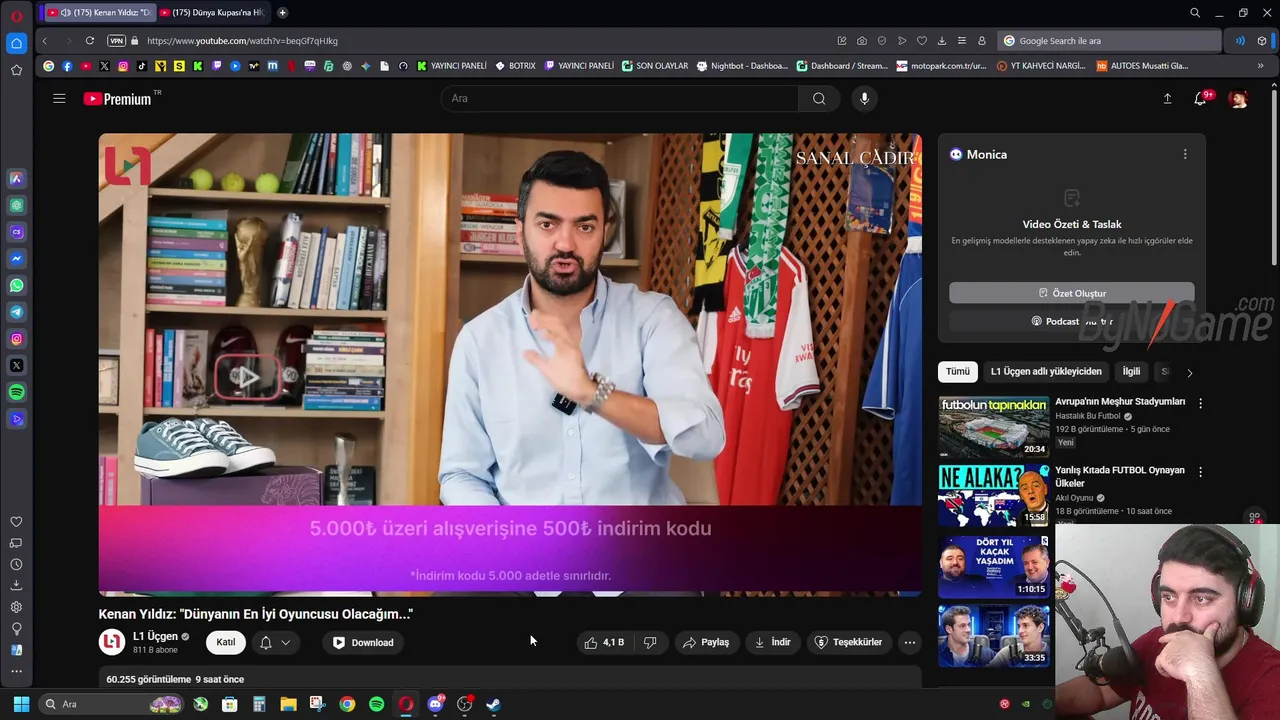Dislike the video with thumbs down

[650, 642]
